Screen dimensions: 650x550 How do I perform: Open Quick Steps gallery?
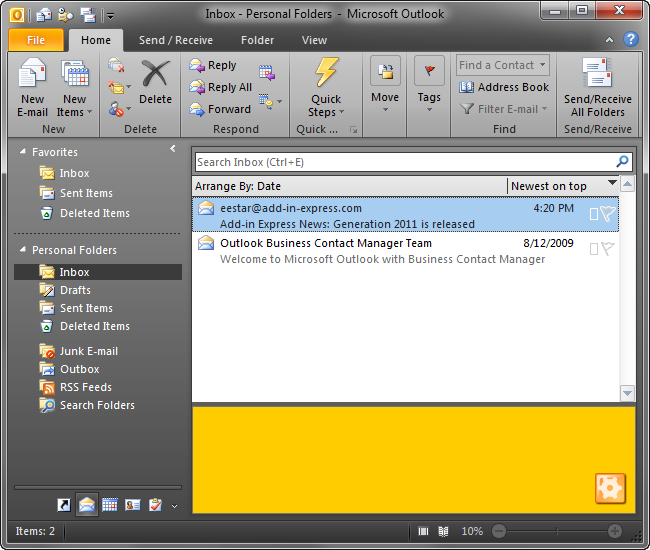pos(326,88)
